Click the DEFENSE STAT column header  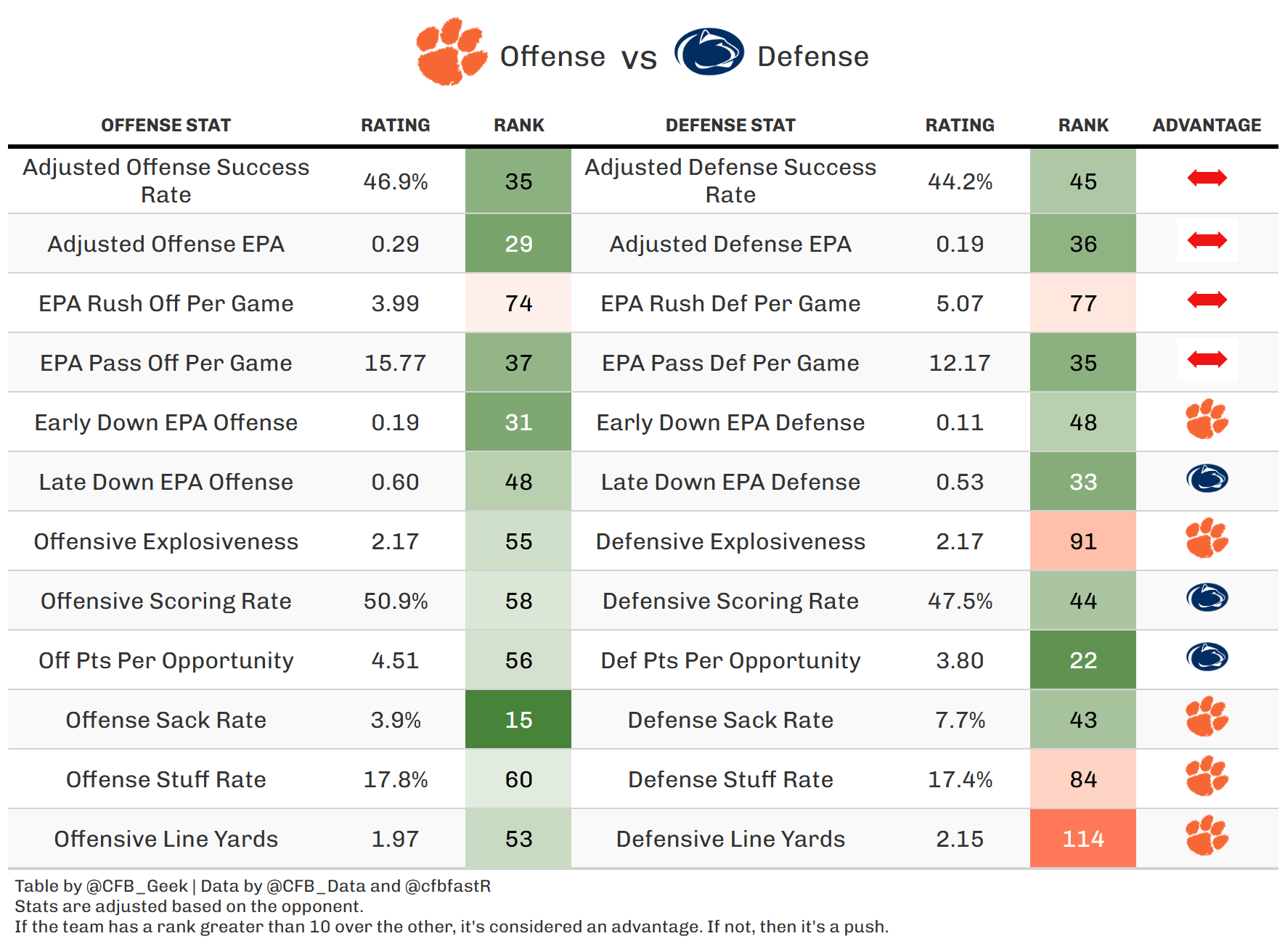(x=730, y=126)
